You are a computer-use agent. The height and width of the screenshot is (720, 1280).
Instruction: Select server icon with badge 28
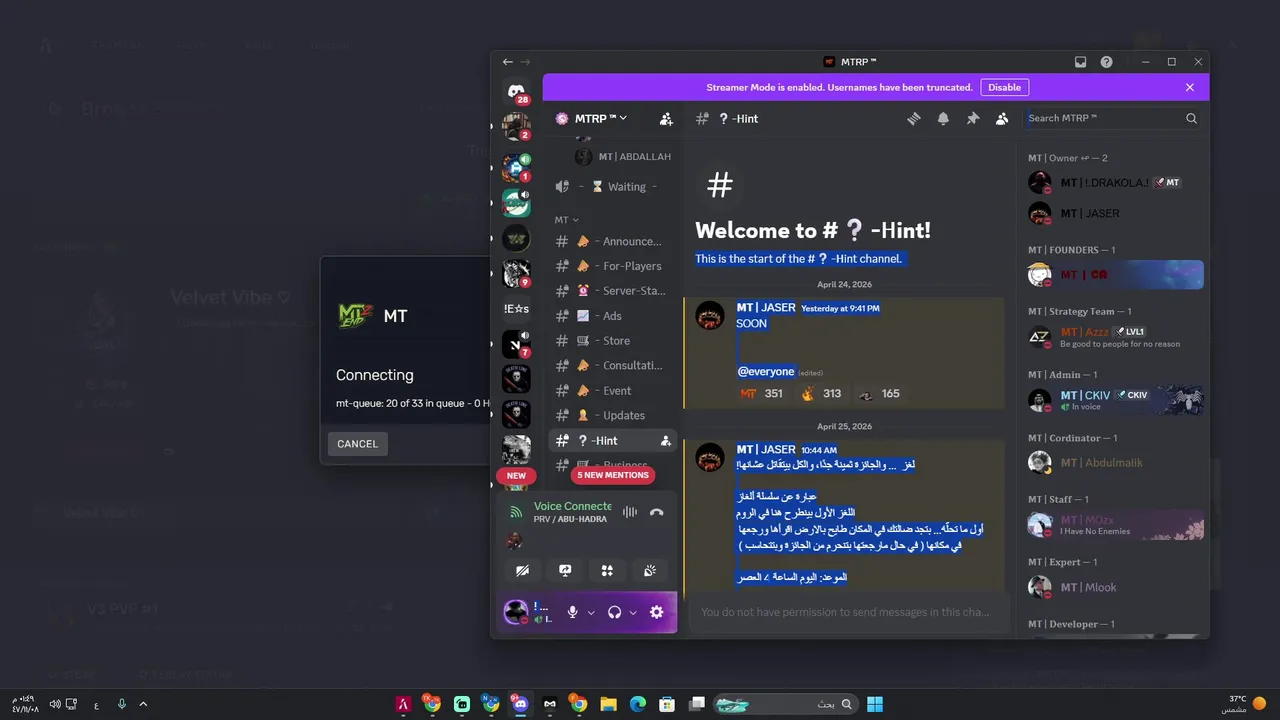(516, 91)
